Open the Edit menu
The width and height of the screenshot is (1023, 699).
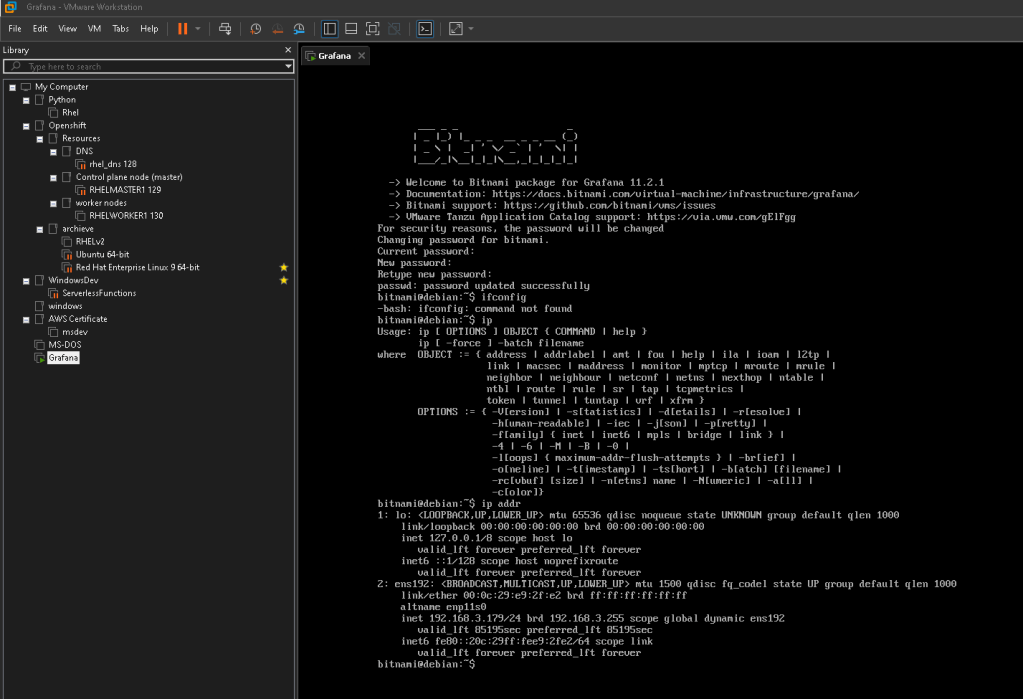click(x=40, y=29)
